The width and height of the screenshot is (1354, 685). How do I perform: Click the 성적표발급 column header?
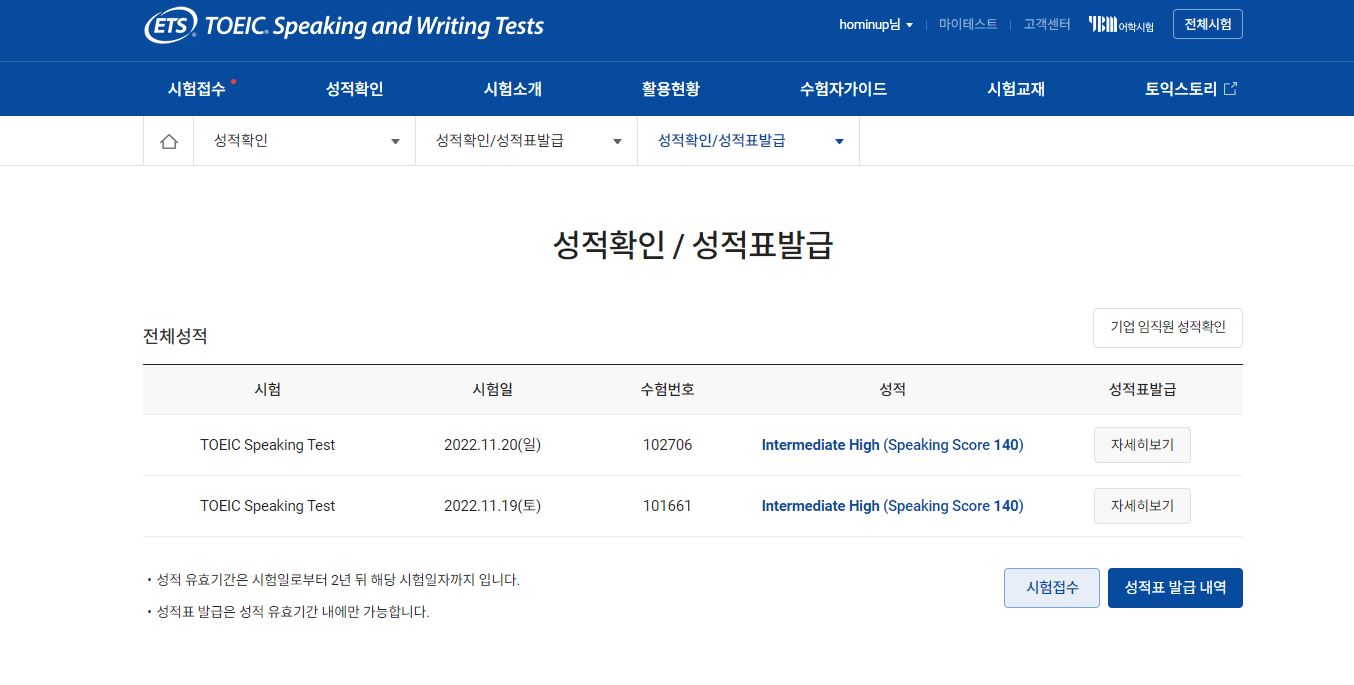1142,390
